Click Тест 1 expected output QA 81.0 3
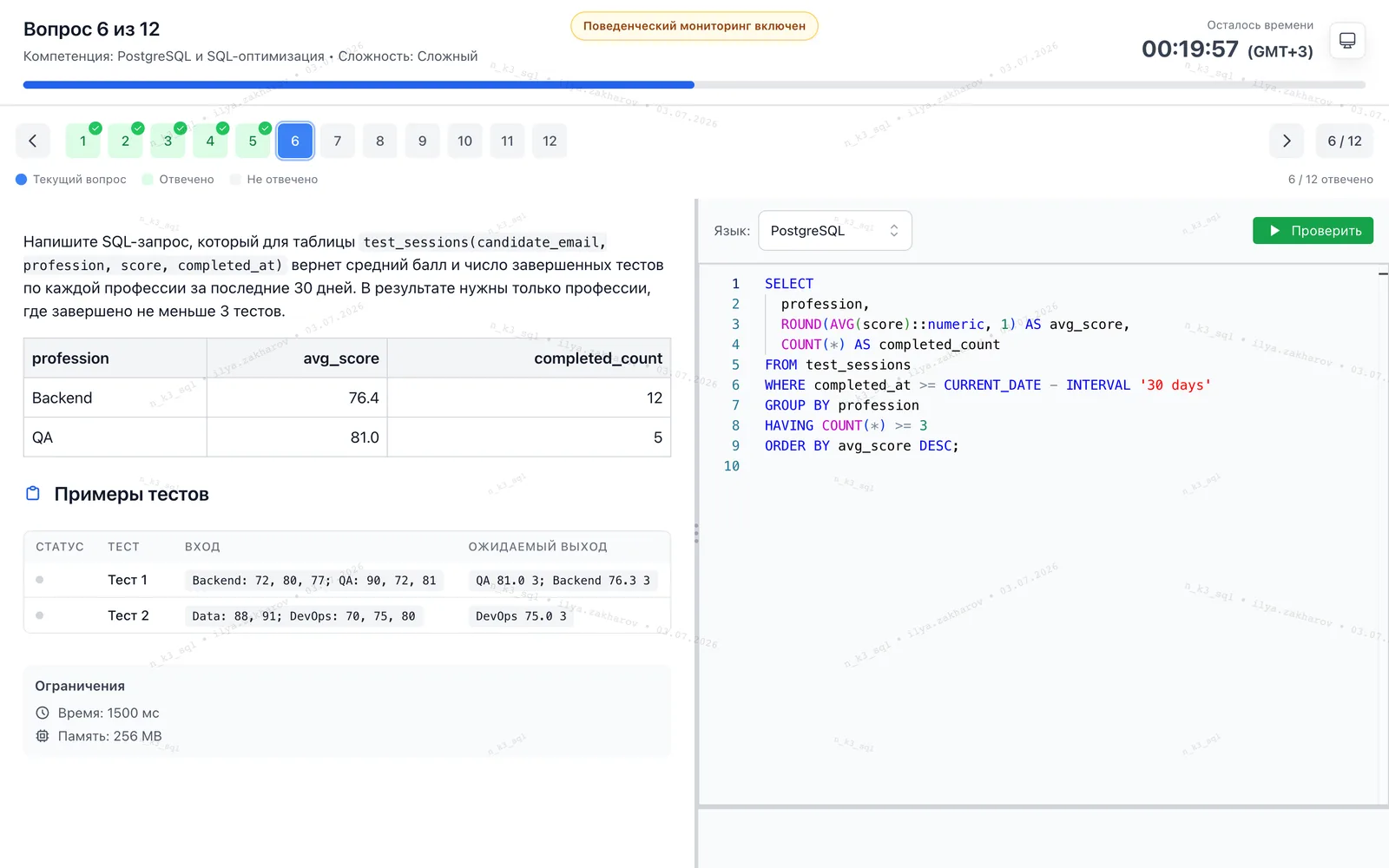The height and width of the screenshot is (868, 1389). pyautogui.click(x=563, y=580)
